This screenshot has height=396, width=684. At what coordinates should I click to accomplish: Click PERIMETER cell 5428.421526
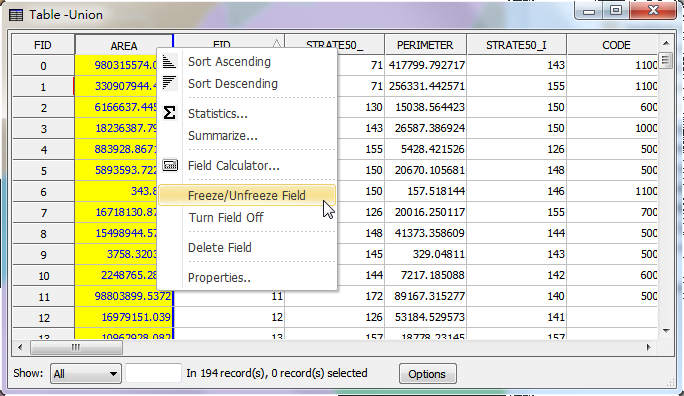[426, 149]
